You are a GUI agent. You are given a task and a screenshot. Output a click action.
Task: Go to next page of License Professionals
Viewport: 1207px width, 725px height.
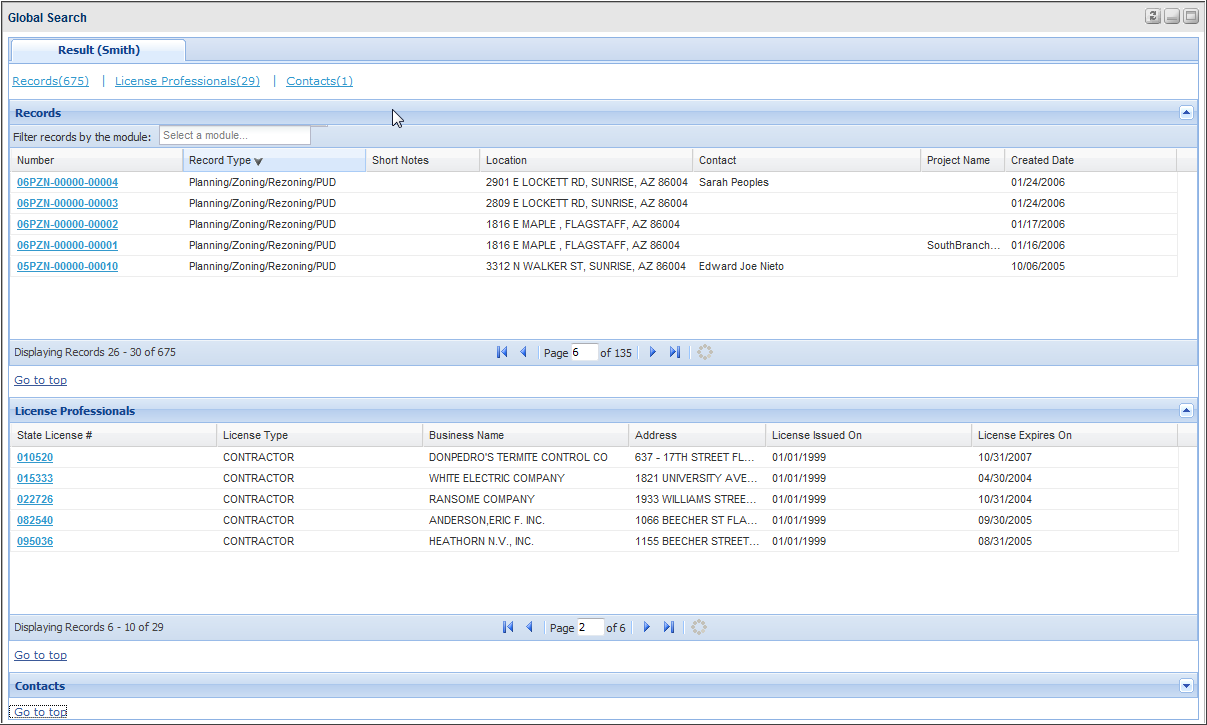pos(647,627)
